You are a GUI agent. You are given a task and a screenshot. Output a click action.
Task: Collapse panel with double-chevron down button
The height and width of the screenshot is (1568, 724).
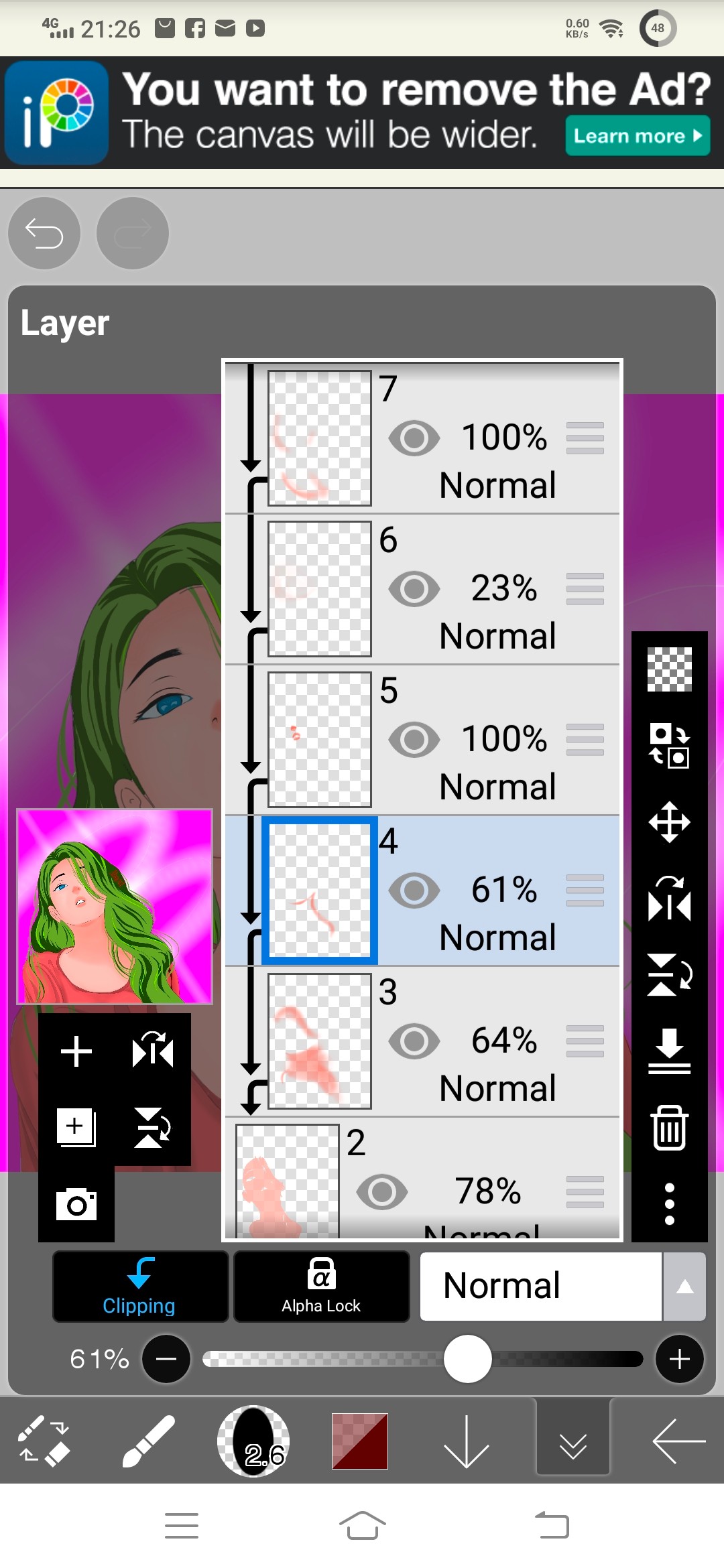pyautogui.click(x=573, y=1441)
